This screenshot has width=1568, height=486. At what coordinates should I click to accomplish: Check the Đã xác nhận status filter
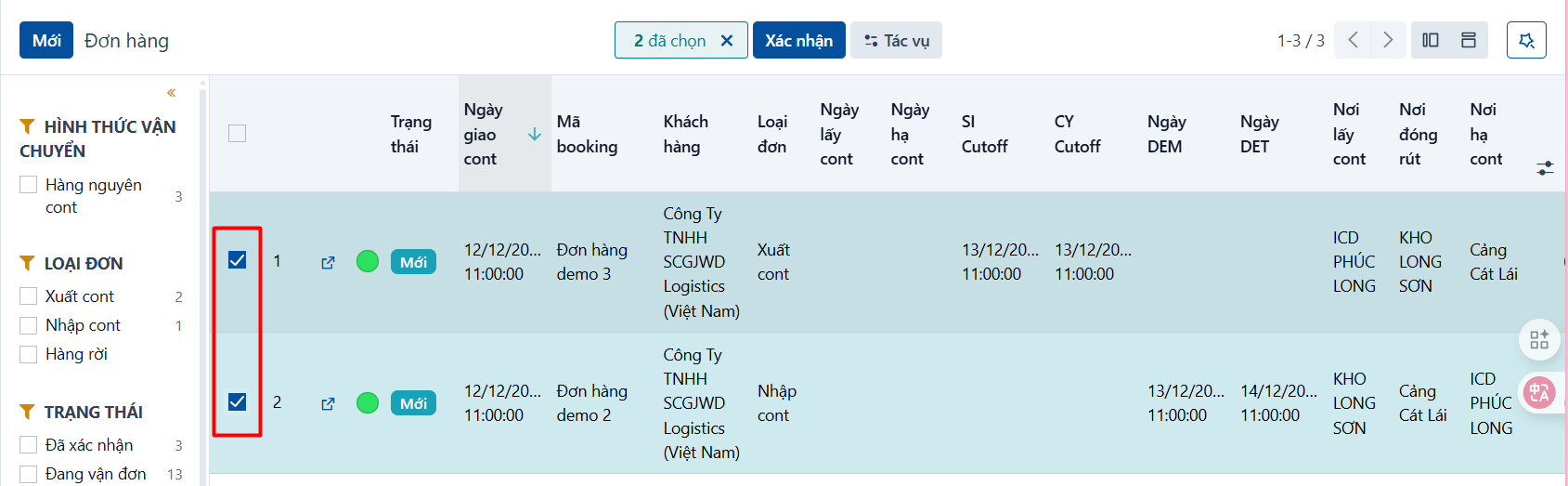(x=29, y=445)
